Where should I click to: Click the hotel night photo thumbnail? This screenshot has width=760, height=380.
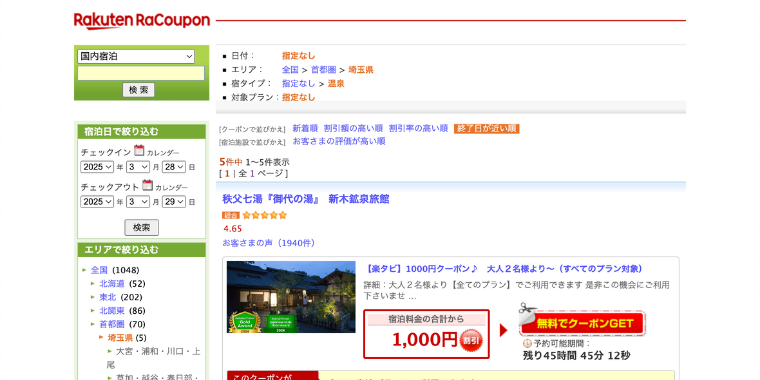click(291, 297)
